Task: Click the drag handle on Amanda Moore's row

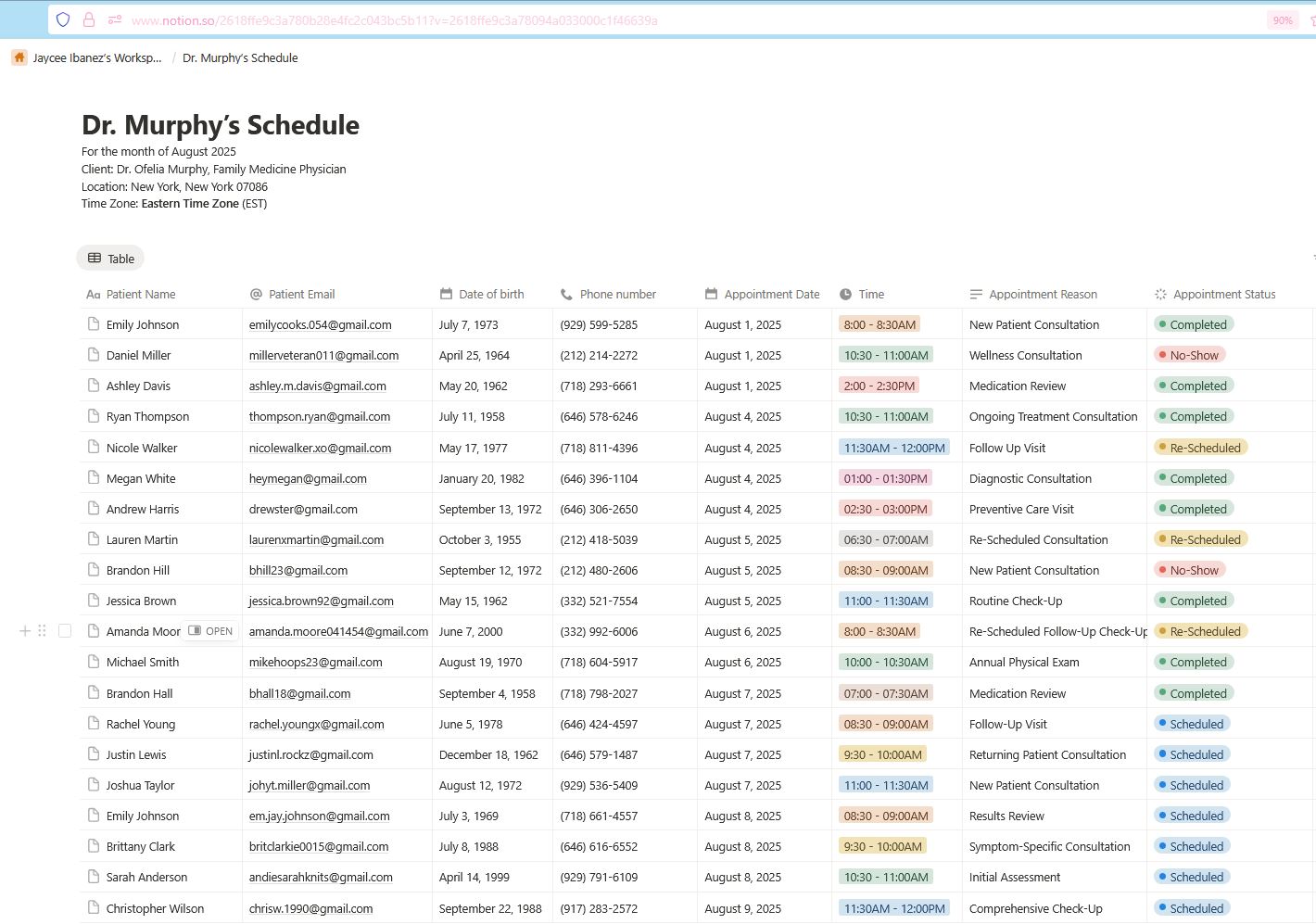Action: click(x=42, y=631)
